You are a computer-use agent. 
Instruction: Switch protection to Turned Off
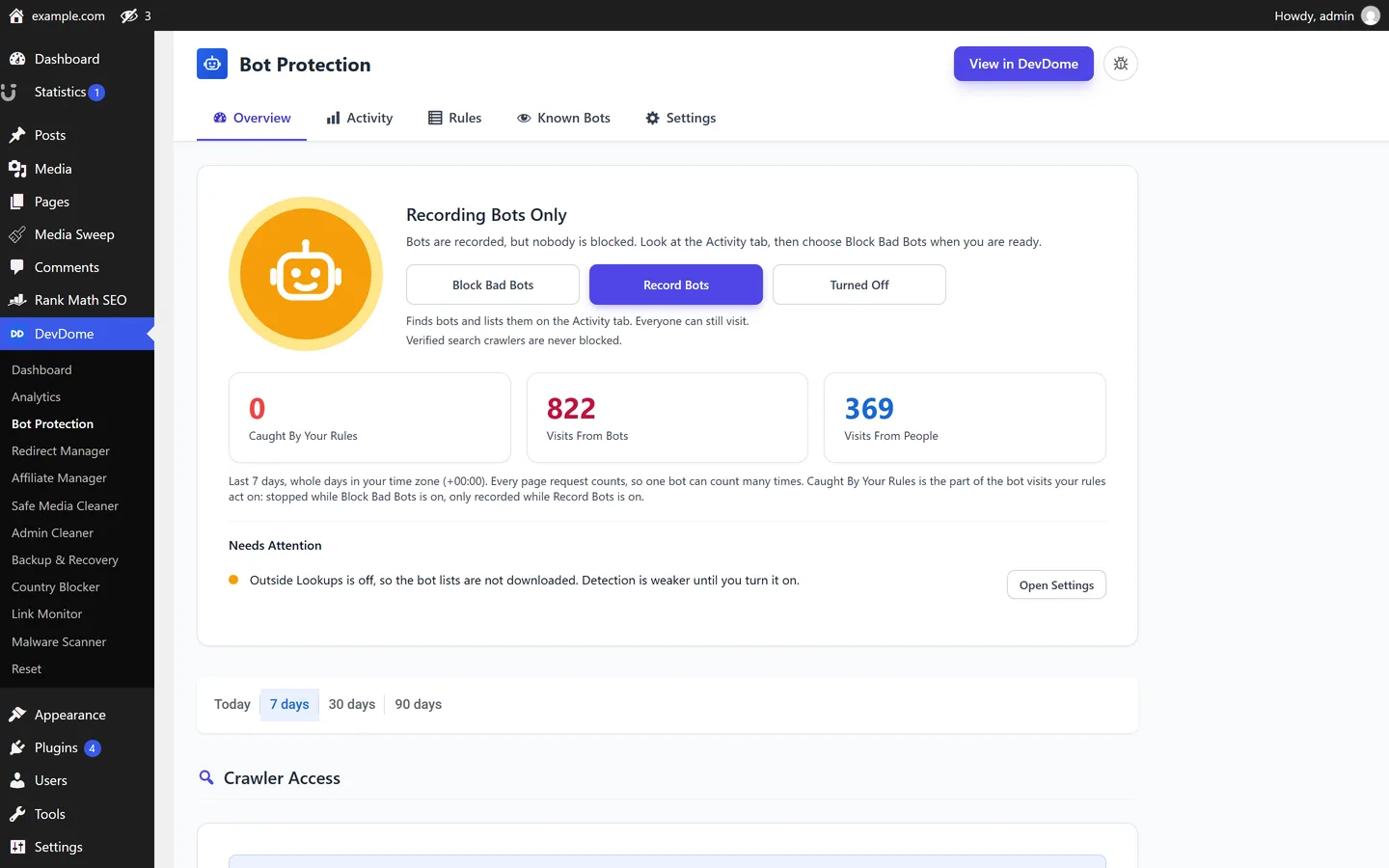859,285
